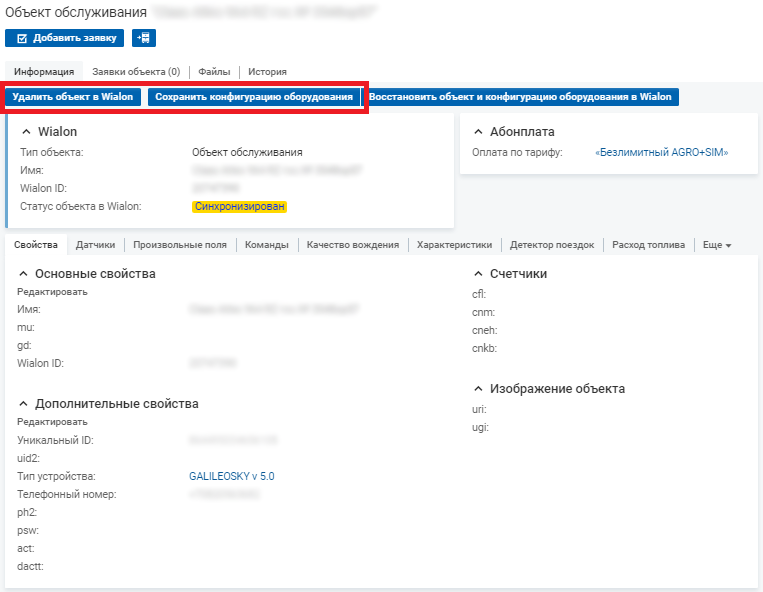The width and height of the screenshot is (763, 592).
Task: Open the История tab
Action: (x=267, y=72)
